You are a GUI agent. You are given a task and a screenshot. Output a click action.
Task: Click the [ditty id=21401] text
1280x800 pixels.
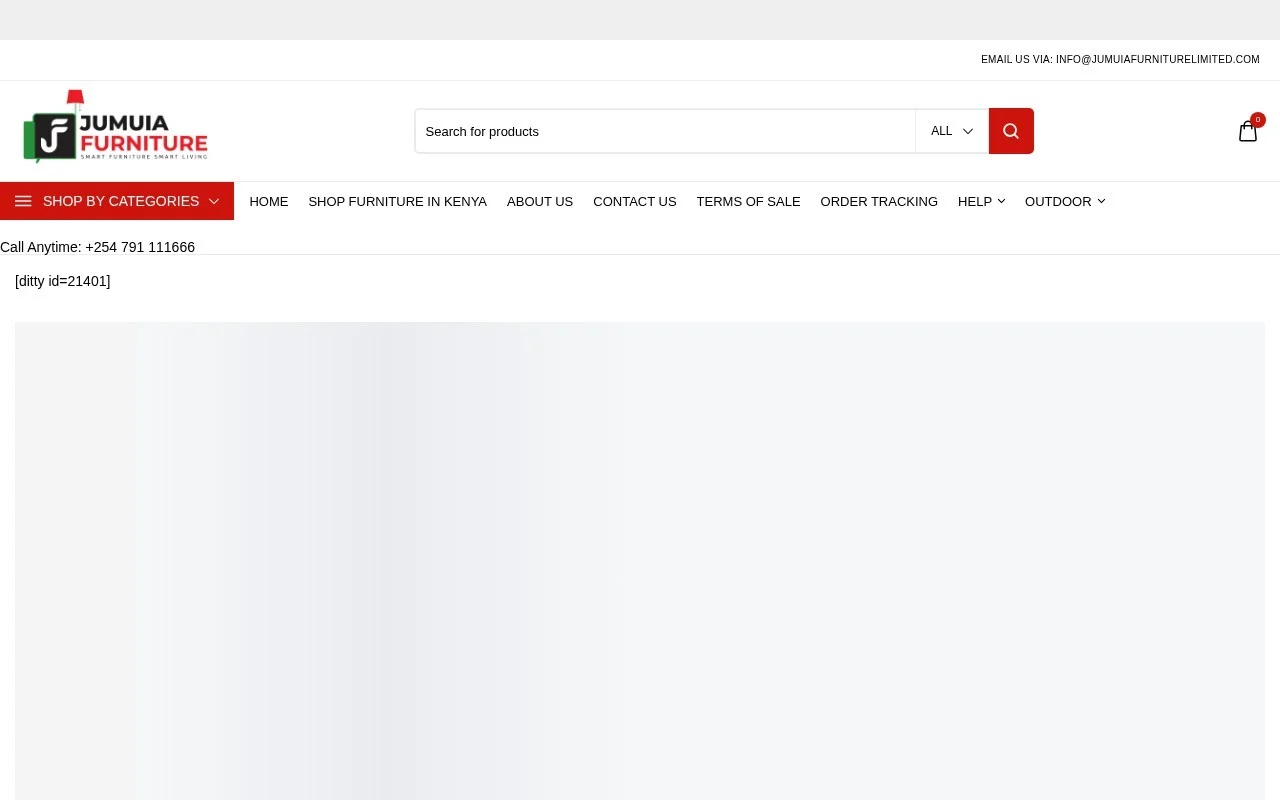[62, 281]
